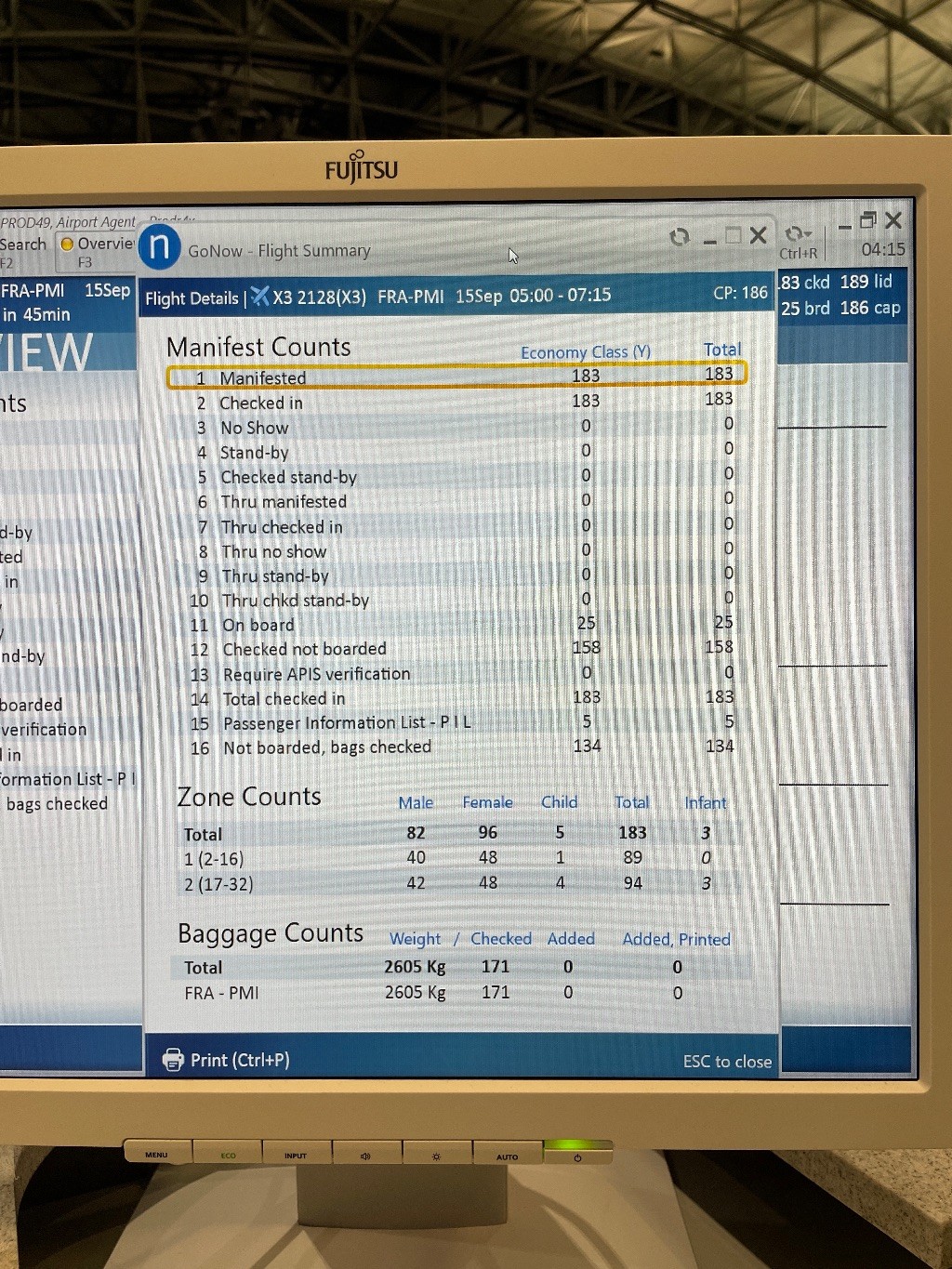Click the airplane icon beside X3 2128

(x=260, y=296)
